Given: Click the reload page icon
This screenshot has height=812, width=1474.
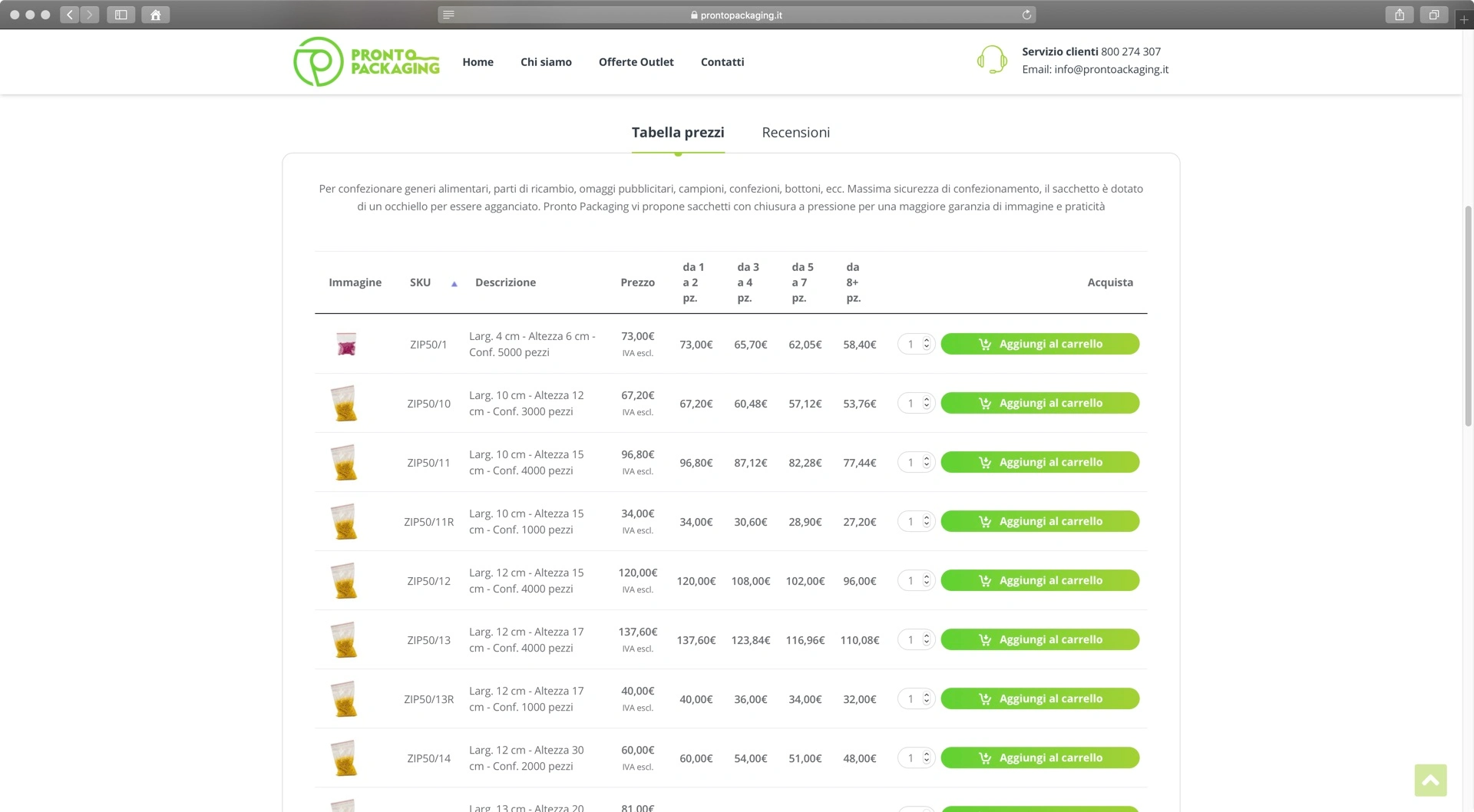Looking at the screenshot, I should tap(1026, 15).
